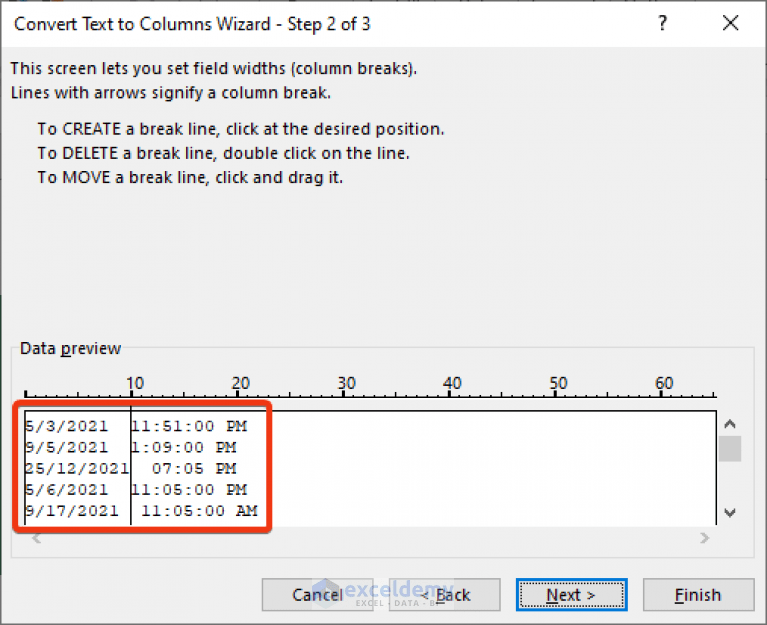Screen dimensions: 767x625
Task: Click the 'To DELETE a break line' instruction
Action: 224,153
